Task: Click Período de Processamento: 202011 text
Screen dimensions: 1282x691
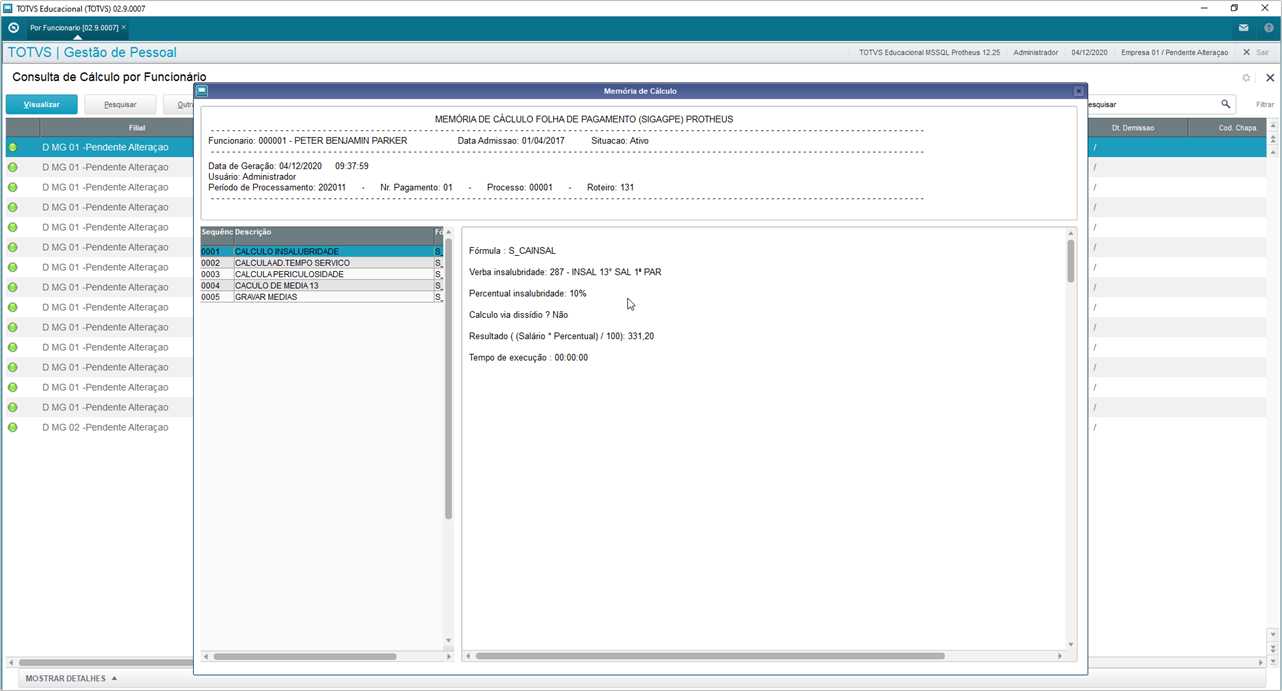Action: tap(277, 187)
